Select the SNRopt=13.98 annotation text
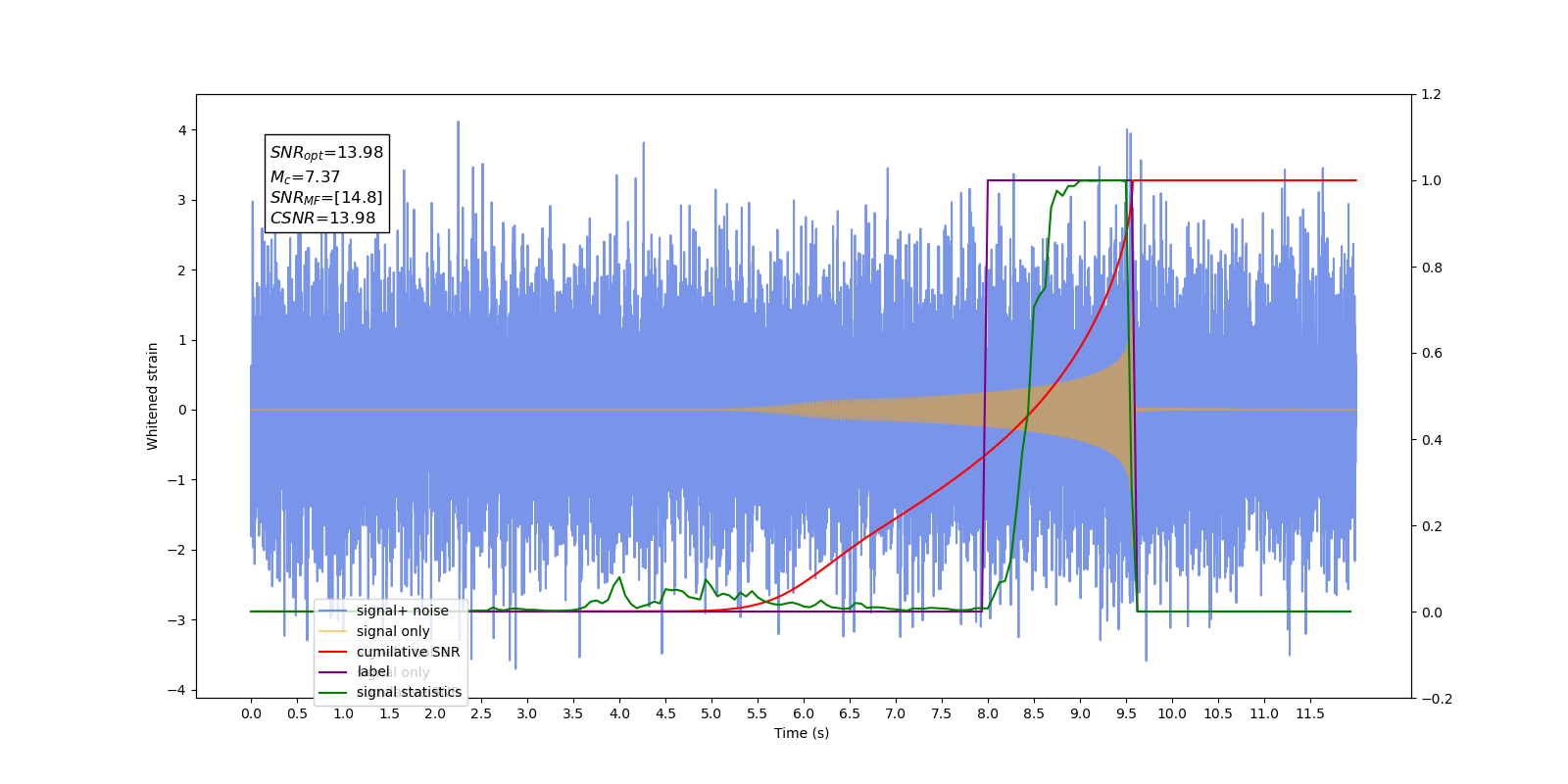Viewport: 1568px width, 784px height. click(326, 153)
